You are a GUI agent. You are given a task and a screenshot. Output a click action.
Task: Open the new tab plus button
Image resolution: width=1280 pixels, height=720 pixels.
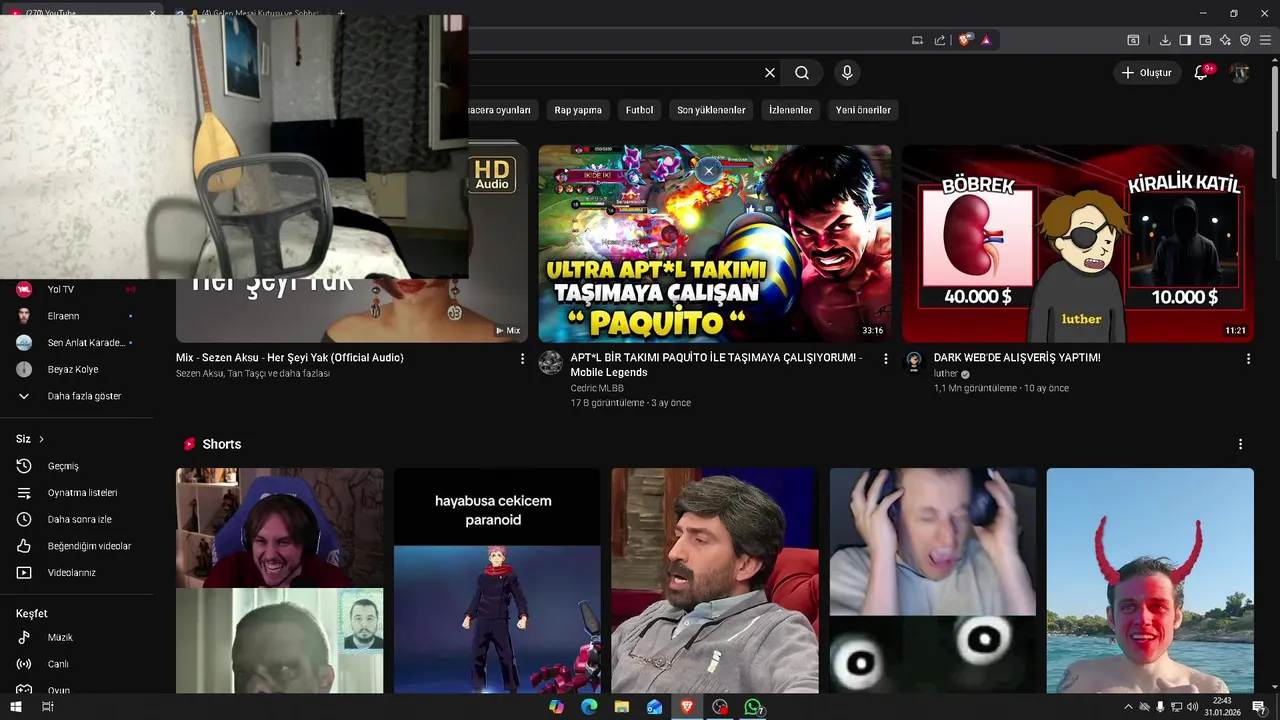tap(341, 14)
